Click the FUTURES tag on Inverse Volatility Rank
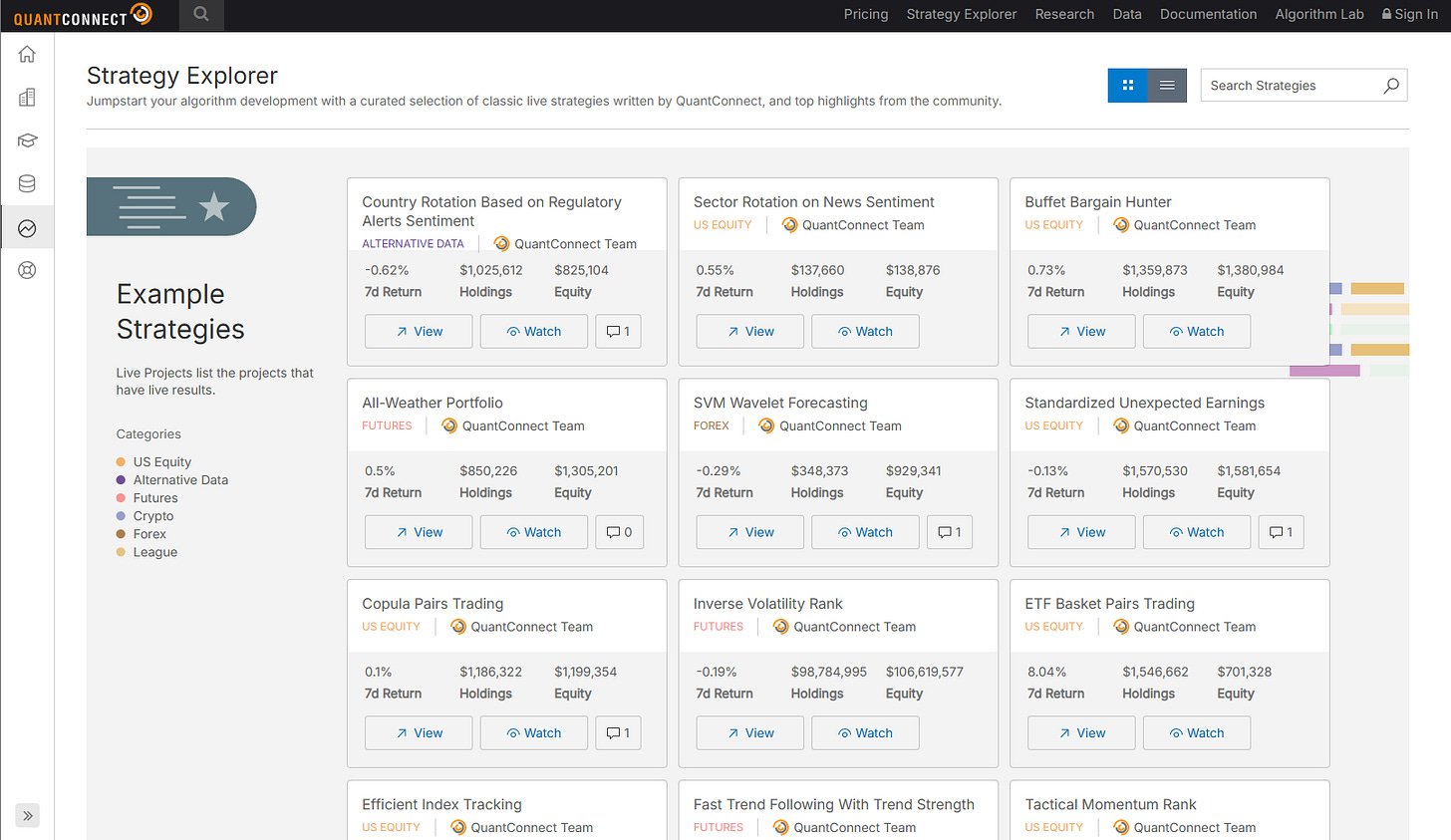Viewport: 1451px width, 840px height. pyautogui.click(x=718, y=627)
